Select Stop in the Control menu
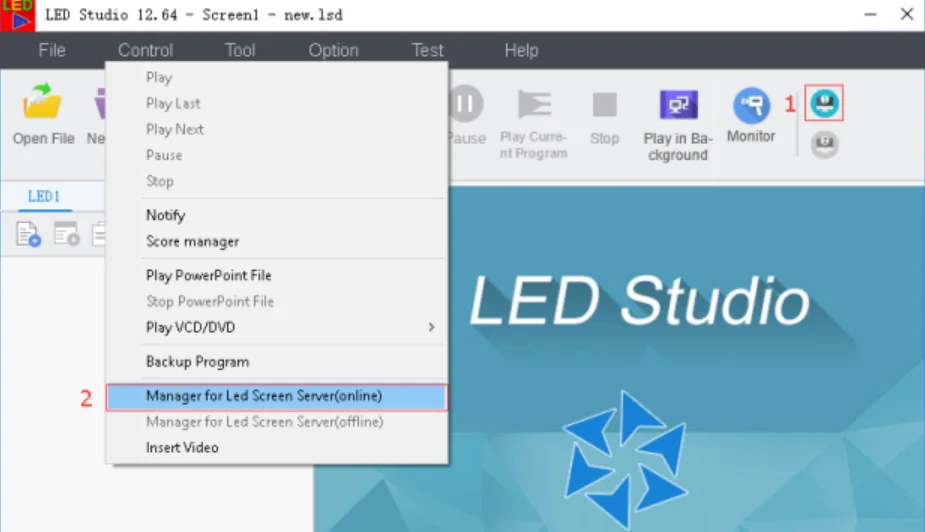The height and width of the screenshot is (532, 925). [277, 181]
